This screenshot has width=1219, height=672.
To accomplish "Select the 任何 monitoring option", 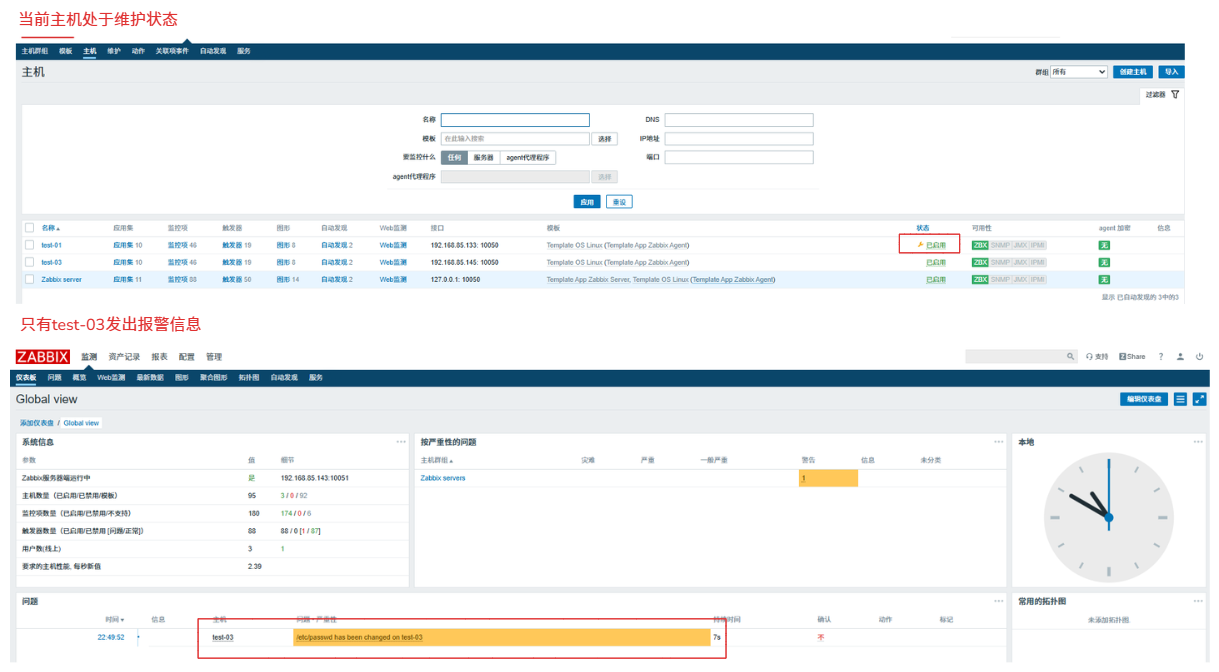I will (x=454, y=157).
